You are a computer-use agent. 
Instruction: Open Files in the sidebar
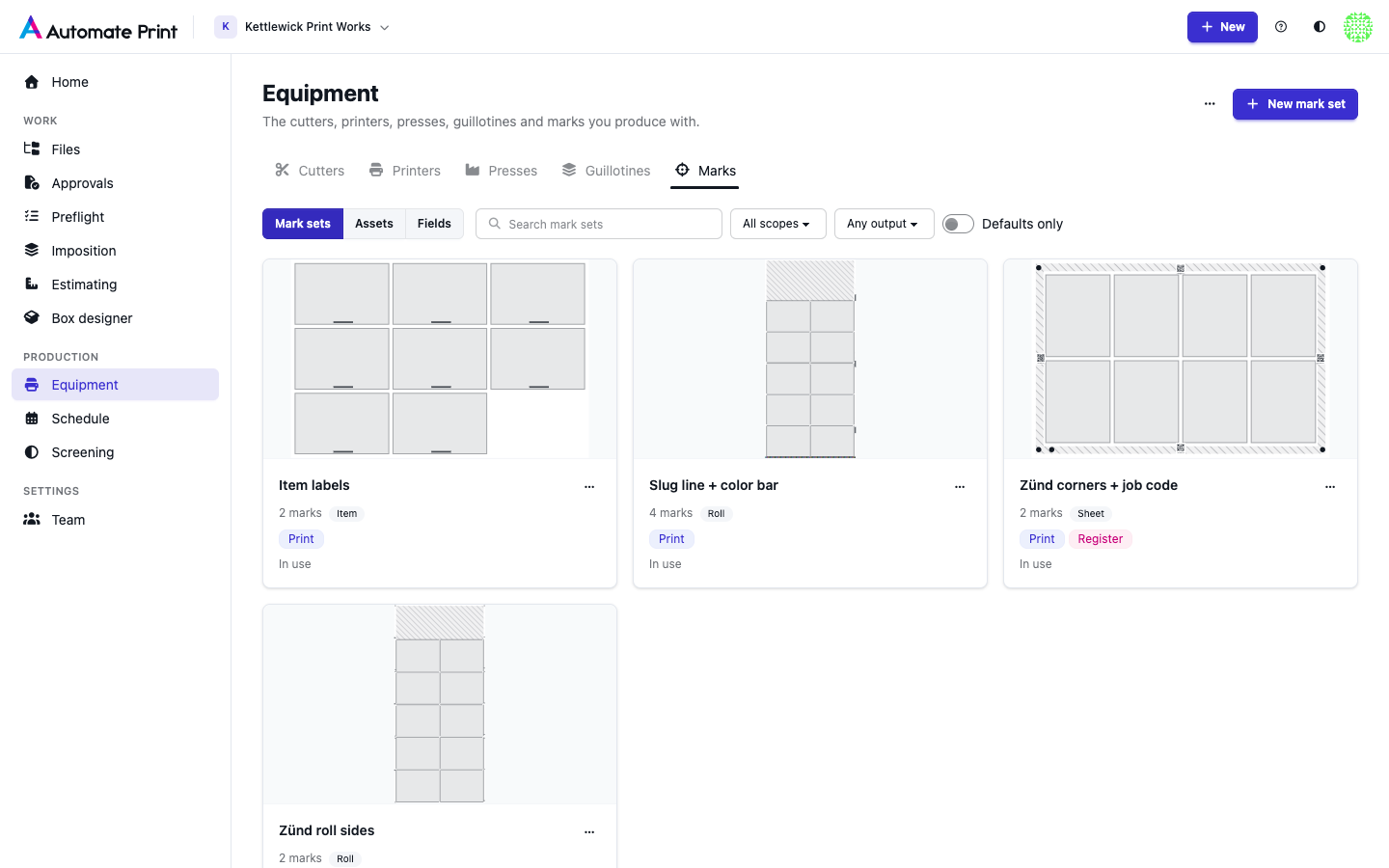(115, 149)
